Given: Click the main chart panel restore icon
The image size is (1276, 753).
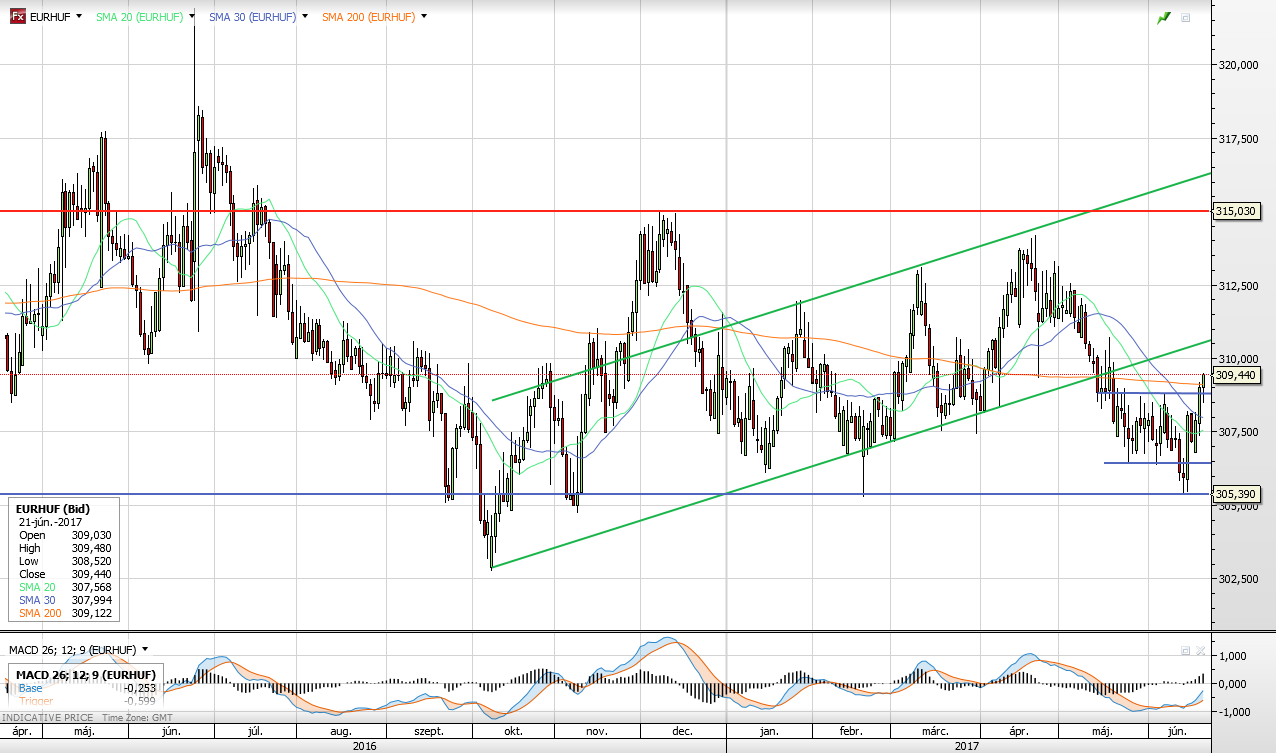Looking at the screenshot, I should pos(1186,18).
